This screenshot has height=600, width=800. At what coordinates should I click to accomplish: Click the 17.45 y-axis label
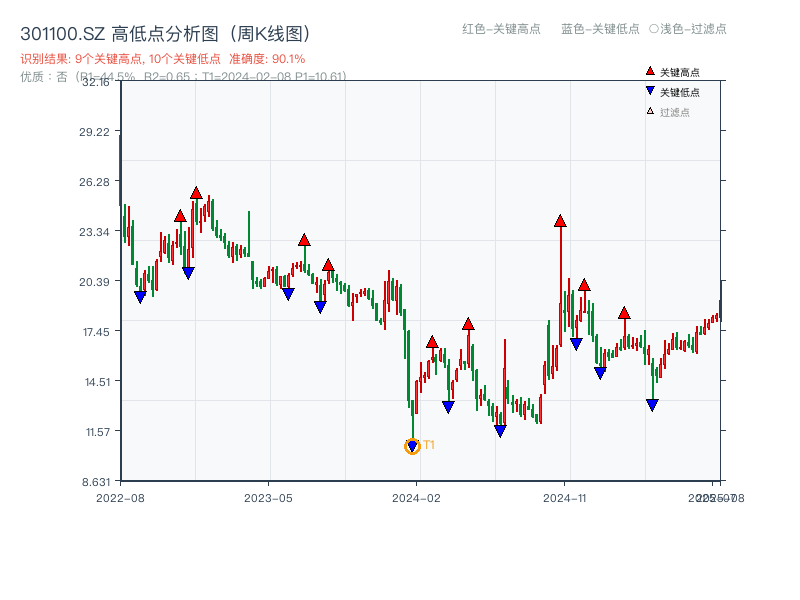tap(96, 332)
